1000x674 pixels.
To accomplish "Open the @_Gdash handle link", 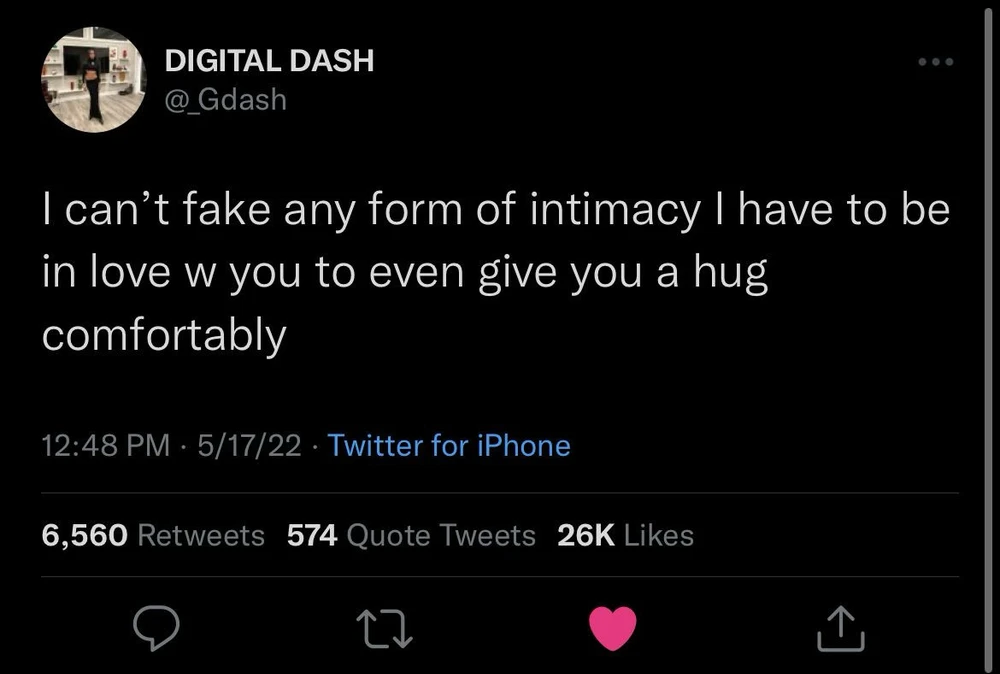I will [226, 99].
